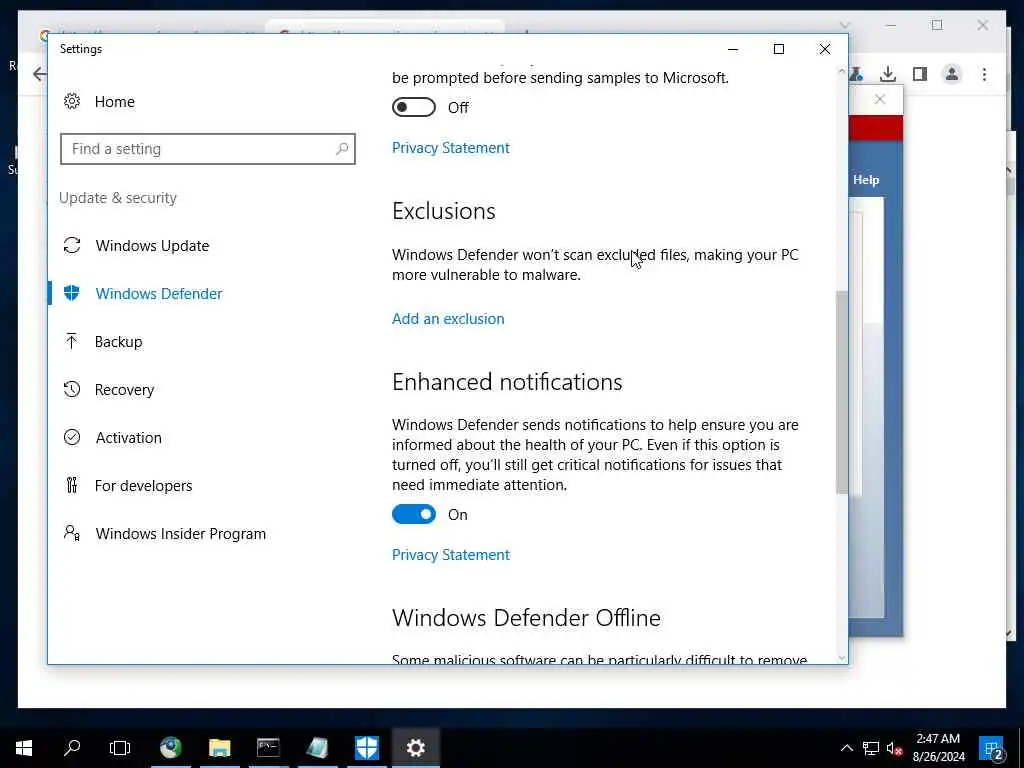Viewport: 1024px width, 768px height.
Task: Click browser back arrow behind Settings
Action: coord(40,74)
